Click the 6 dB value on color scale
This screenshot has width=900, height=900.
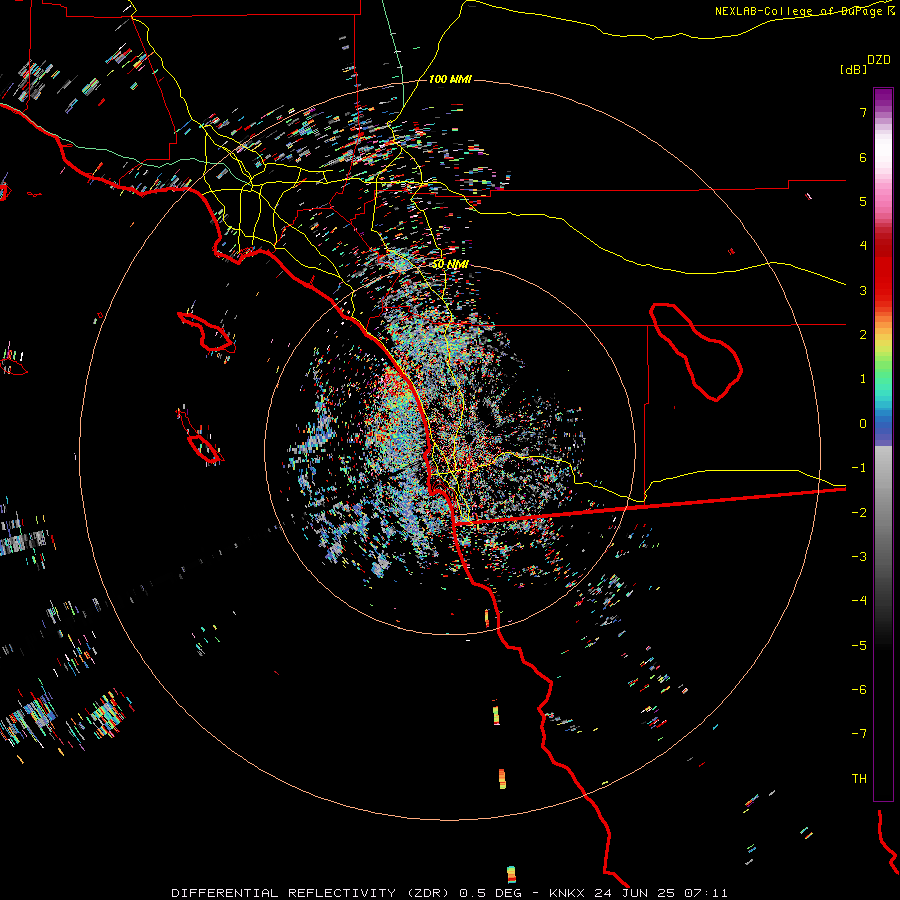(863, 157)
